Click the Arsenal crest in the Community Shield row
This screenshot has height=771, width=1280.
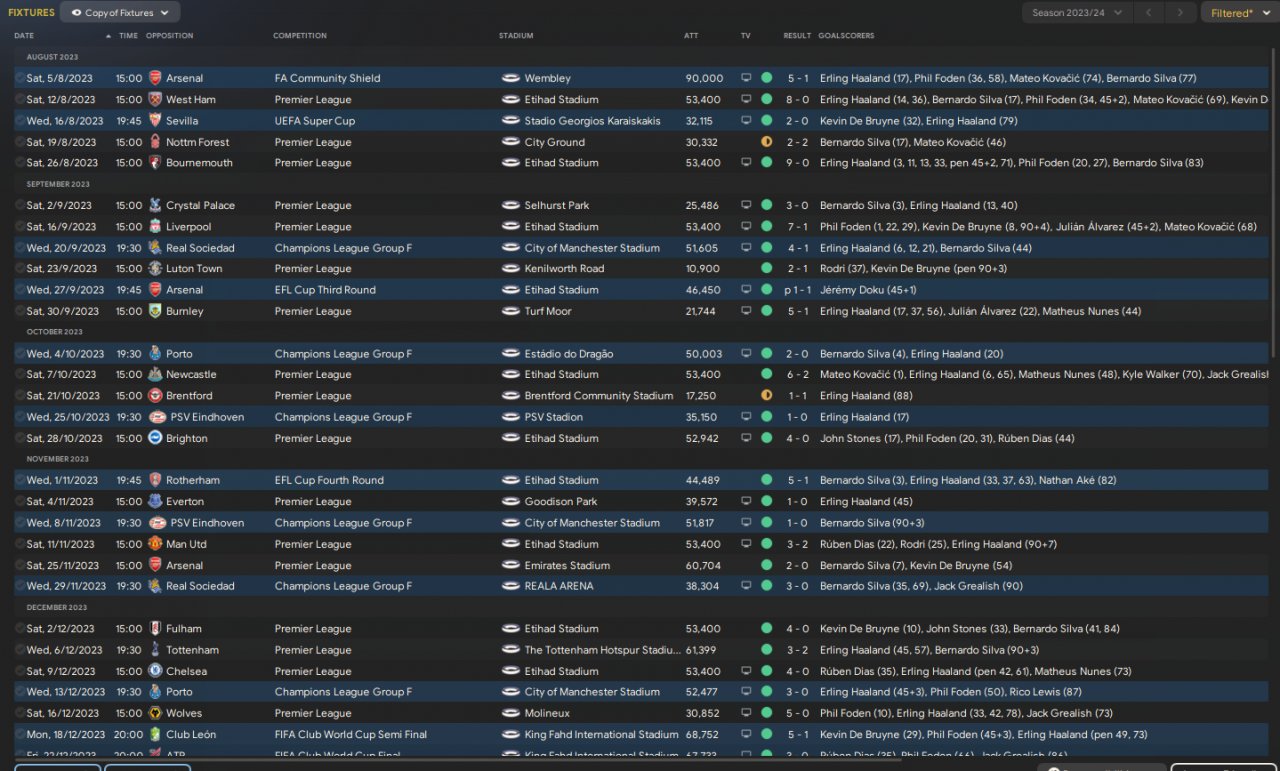coord(155,78)
